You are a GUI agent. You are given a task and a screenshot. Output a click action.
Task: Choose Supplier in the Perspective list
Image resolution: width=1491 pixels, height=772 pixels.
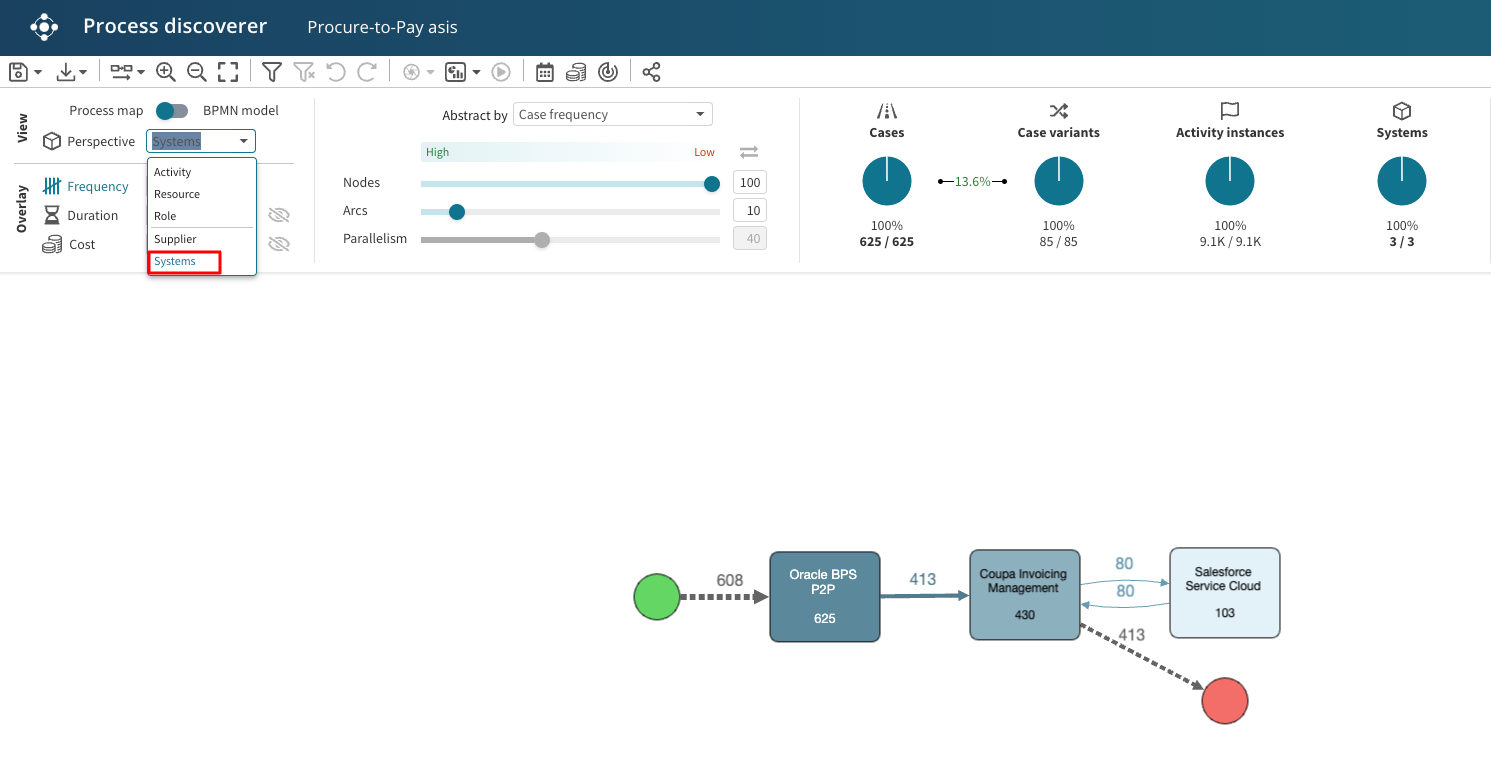tap(175, 239)
